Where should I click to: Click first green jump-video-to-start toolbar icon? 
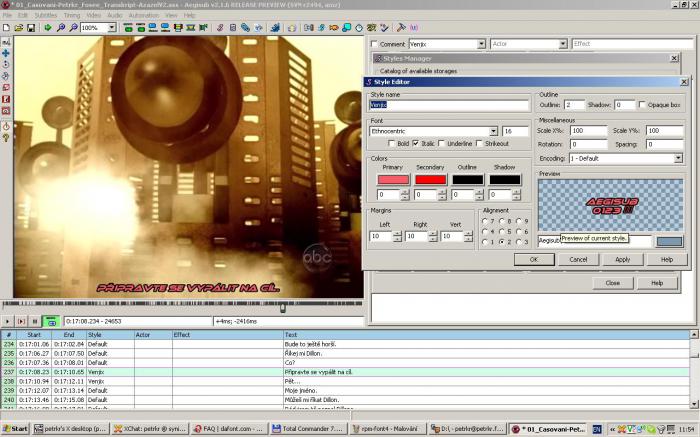click(x=128, y=28)
